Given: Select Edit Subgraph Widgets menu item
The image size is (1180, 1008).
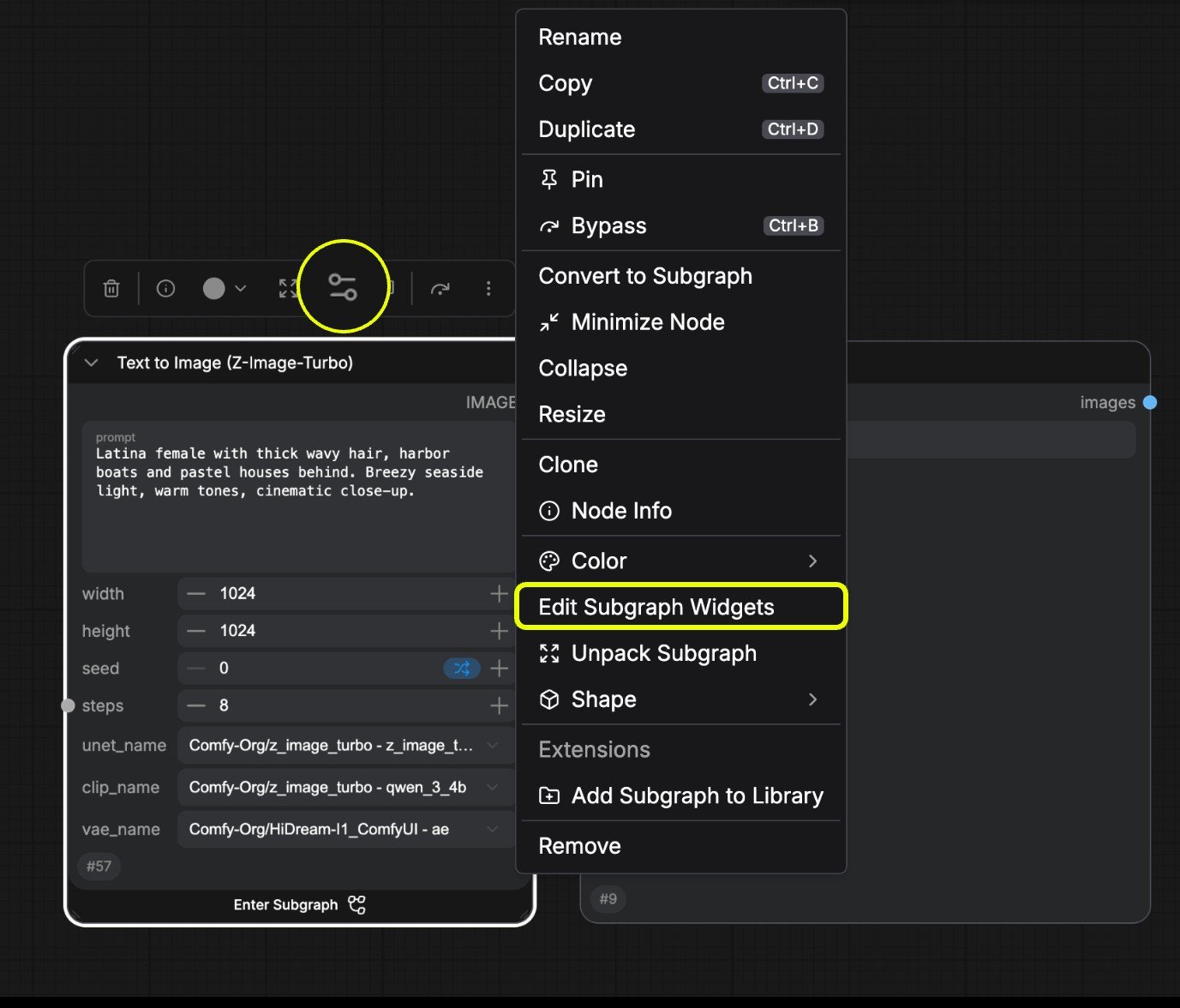Looking at the screenshot, I should coord(681,607).
